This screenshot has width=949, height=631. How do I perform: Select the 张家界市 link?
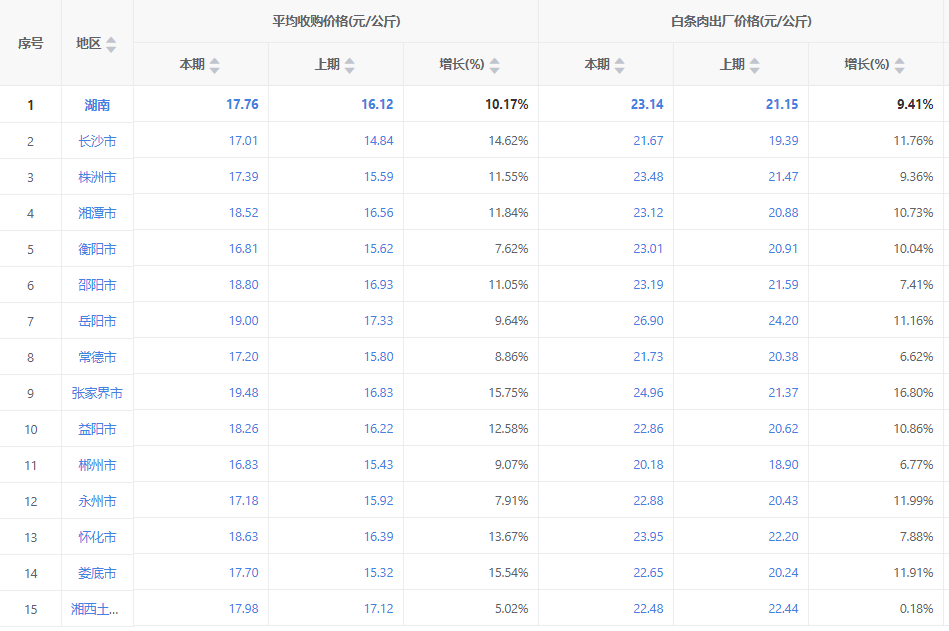coord(97,393)
